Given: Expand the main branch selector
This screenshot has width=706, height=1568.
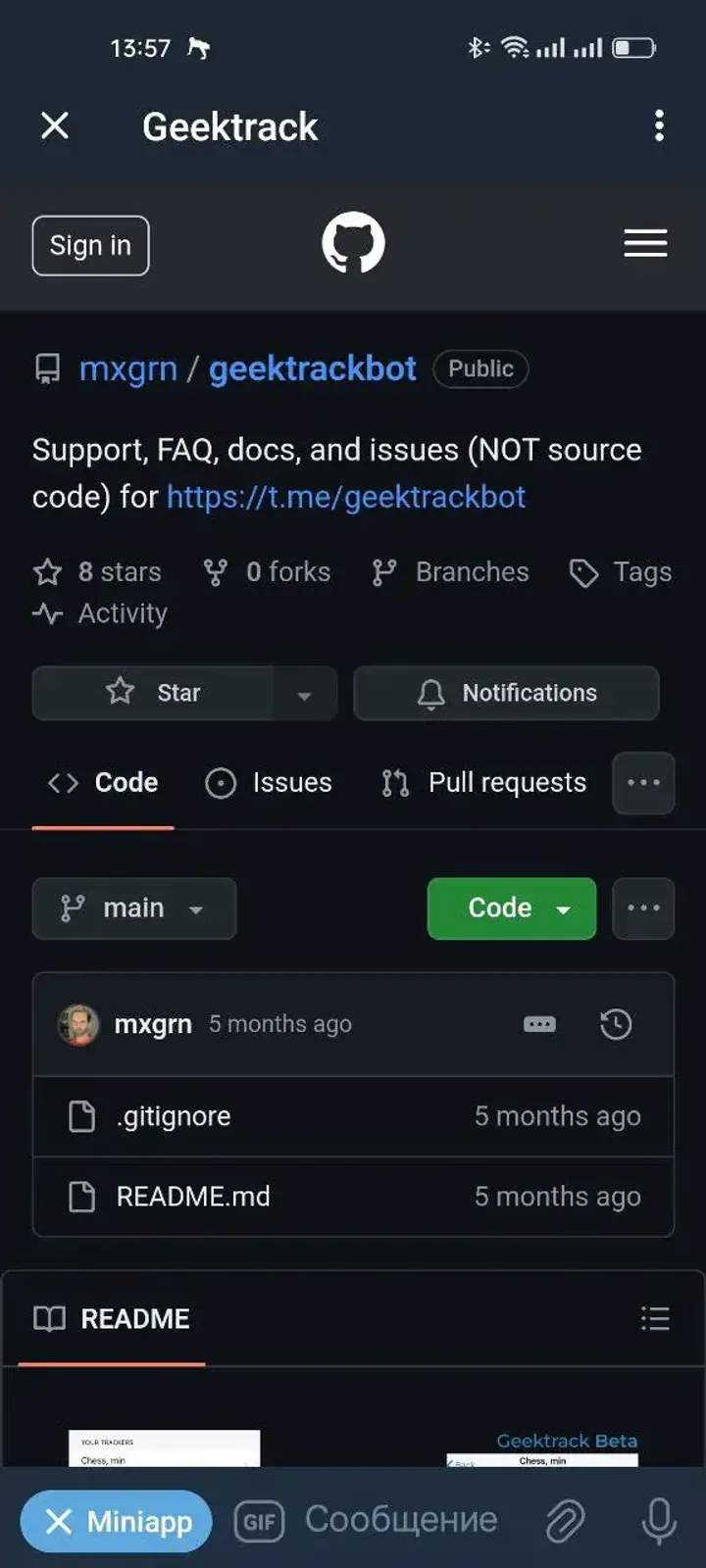Looking at the screenshot, I should click(133, 908).
